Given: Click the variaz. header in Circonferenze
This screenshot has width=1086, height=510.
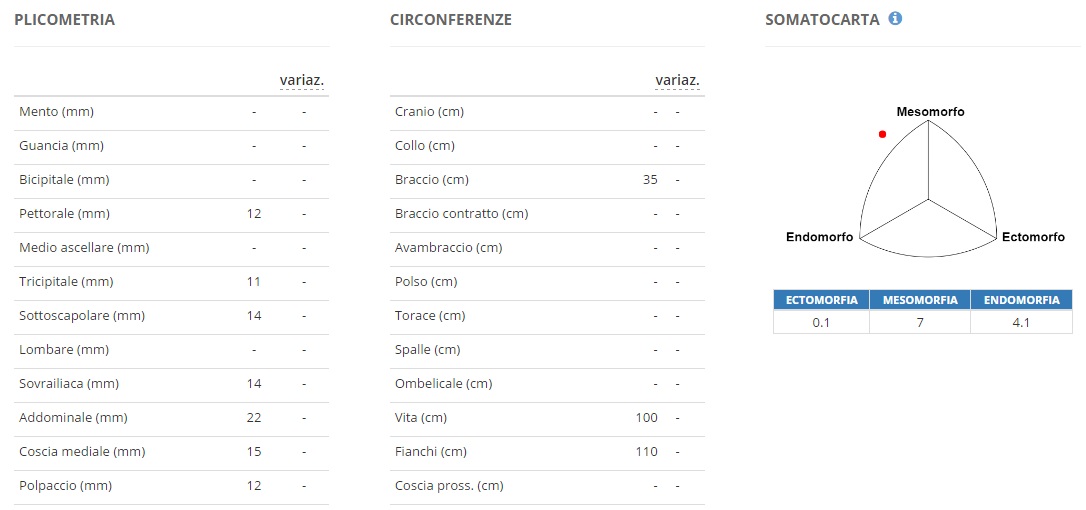Looking at the screenshot, I should click(x=677, y=80).
